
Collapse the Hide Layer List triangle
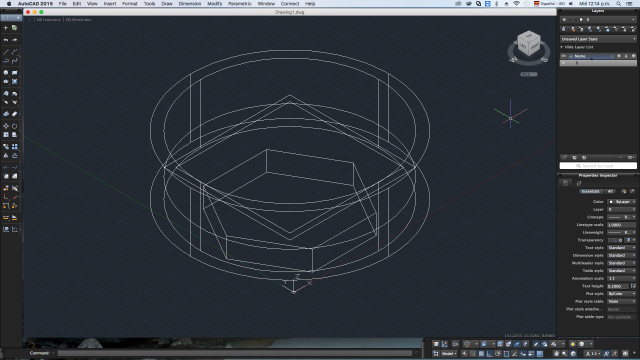[562, 47]
